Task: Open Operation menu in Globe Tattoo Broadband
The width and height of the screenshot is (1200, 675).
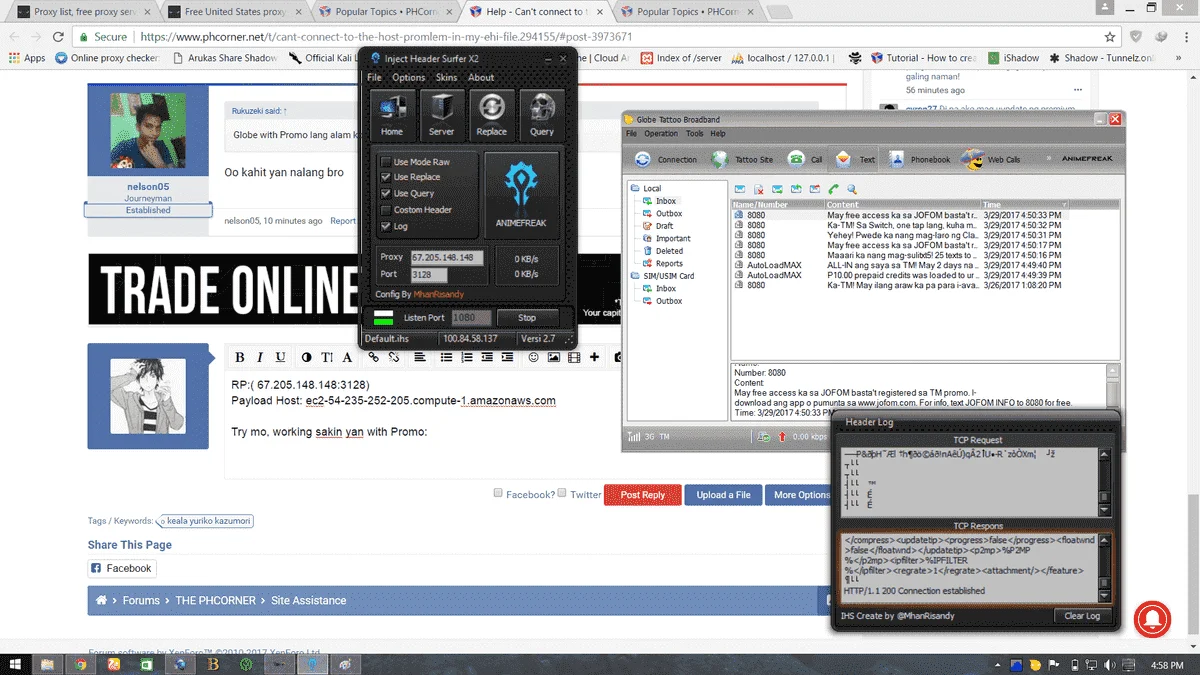Action: (x=661, y=133)
